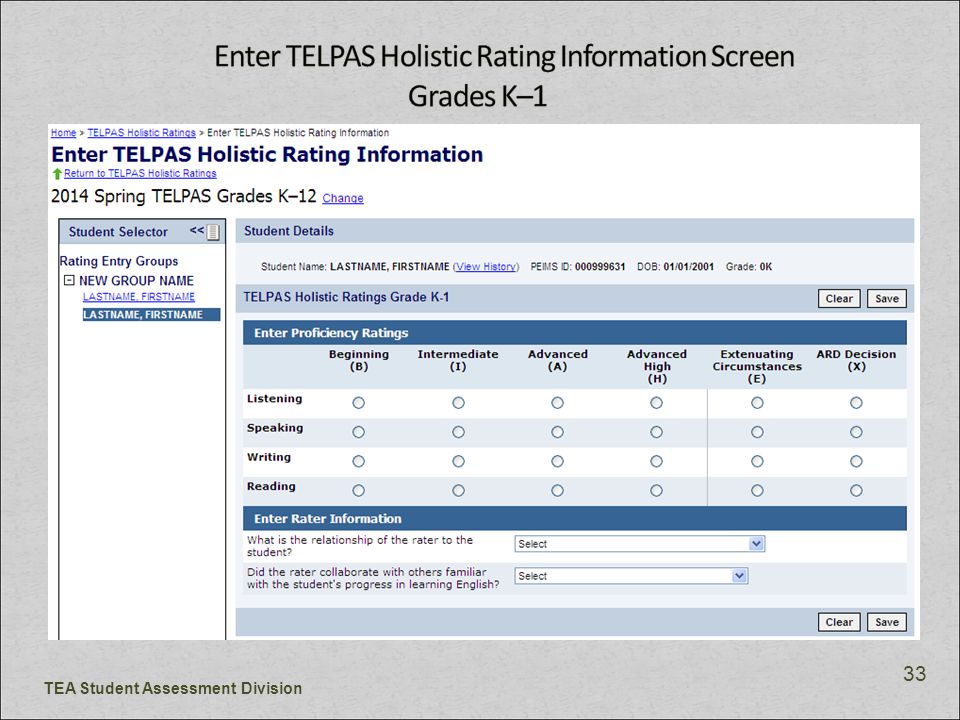
Task: Select Writing Advanced High (H) radio
Action: (656, 461)
